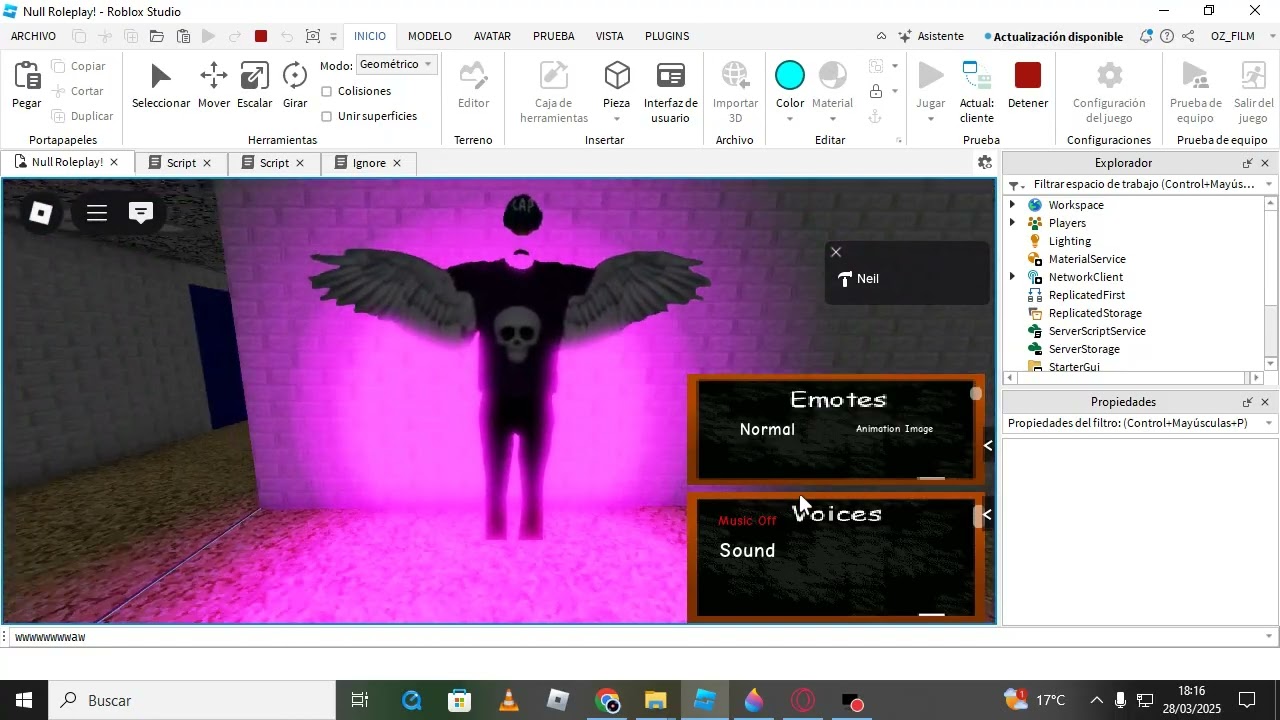Open the help question mark icon

pos(1167,36)
